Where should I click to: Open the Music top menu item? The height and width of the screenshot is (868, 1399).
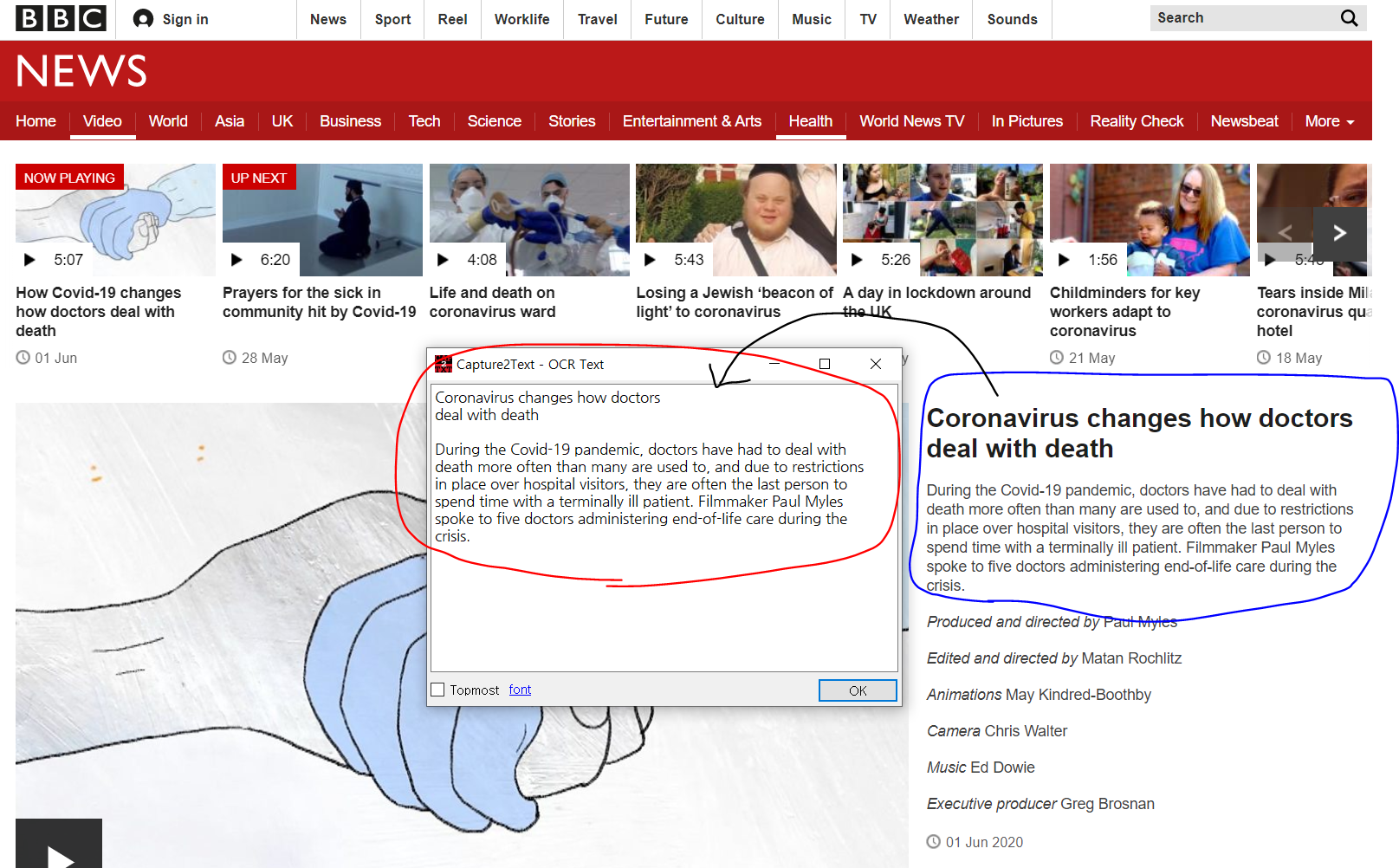812,19
